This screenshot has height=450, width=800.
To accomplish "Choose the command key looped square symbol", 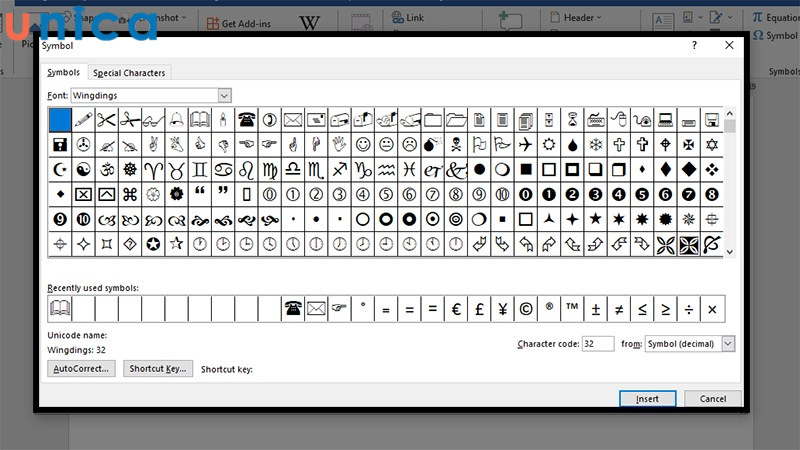I will click(130, 194).
